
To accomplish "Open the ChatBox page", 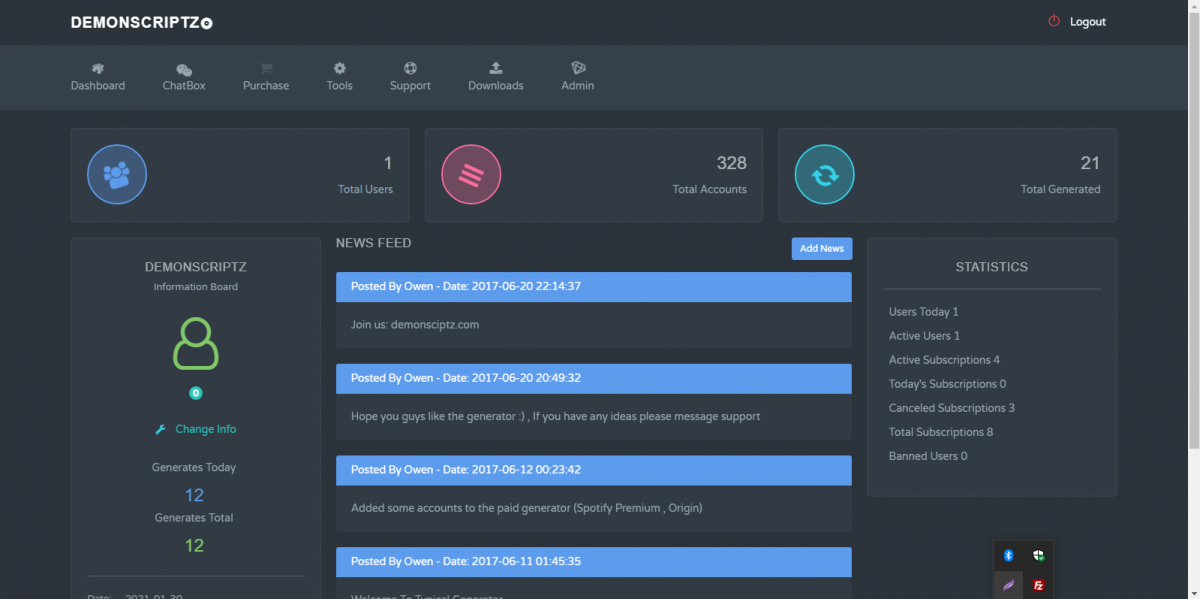I will [x=184, y=77].
